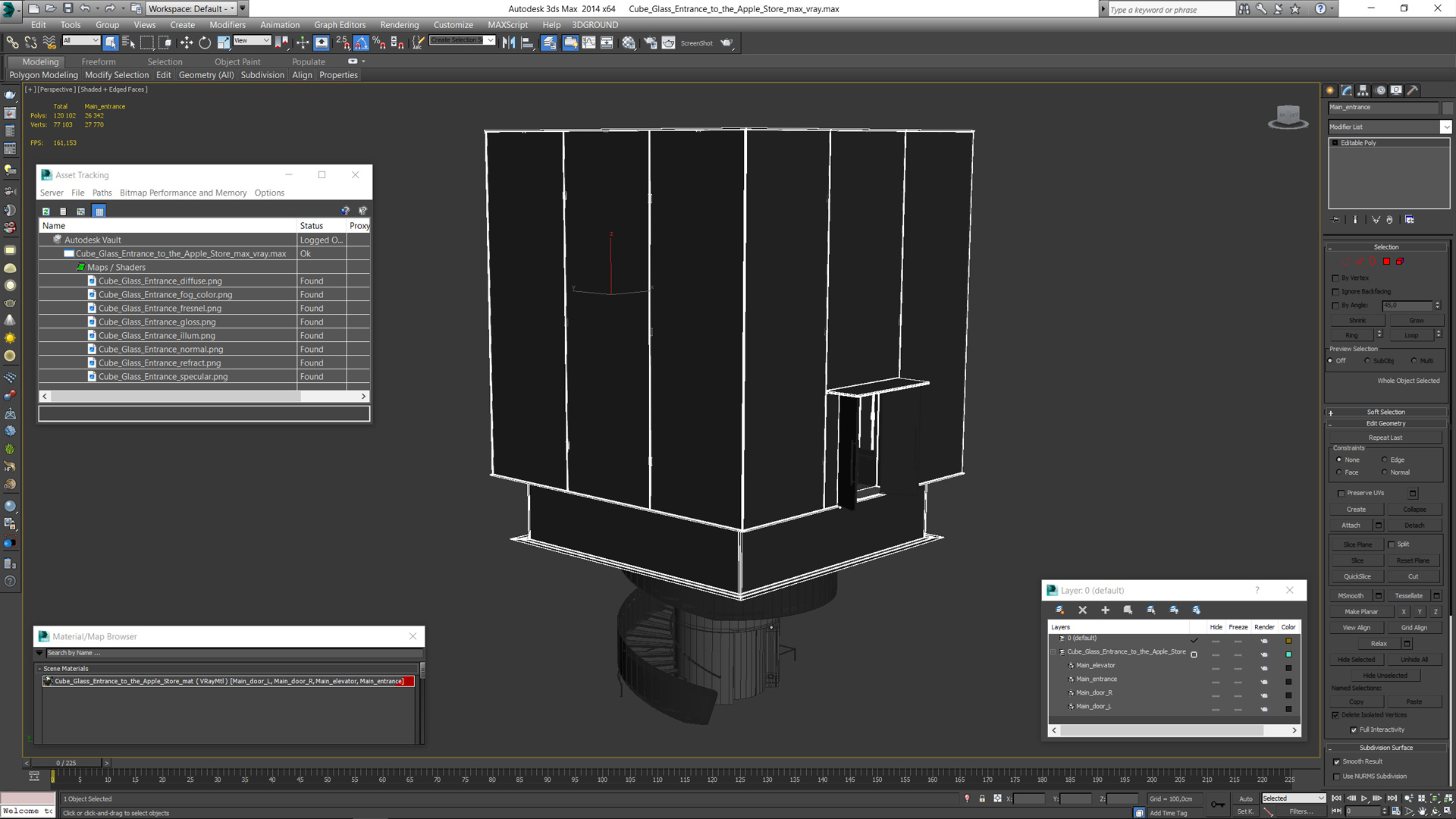Click the Tessellate button
The height and width of the screenshot is (819, 1456).
(x=1408, y=596)
